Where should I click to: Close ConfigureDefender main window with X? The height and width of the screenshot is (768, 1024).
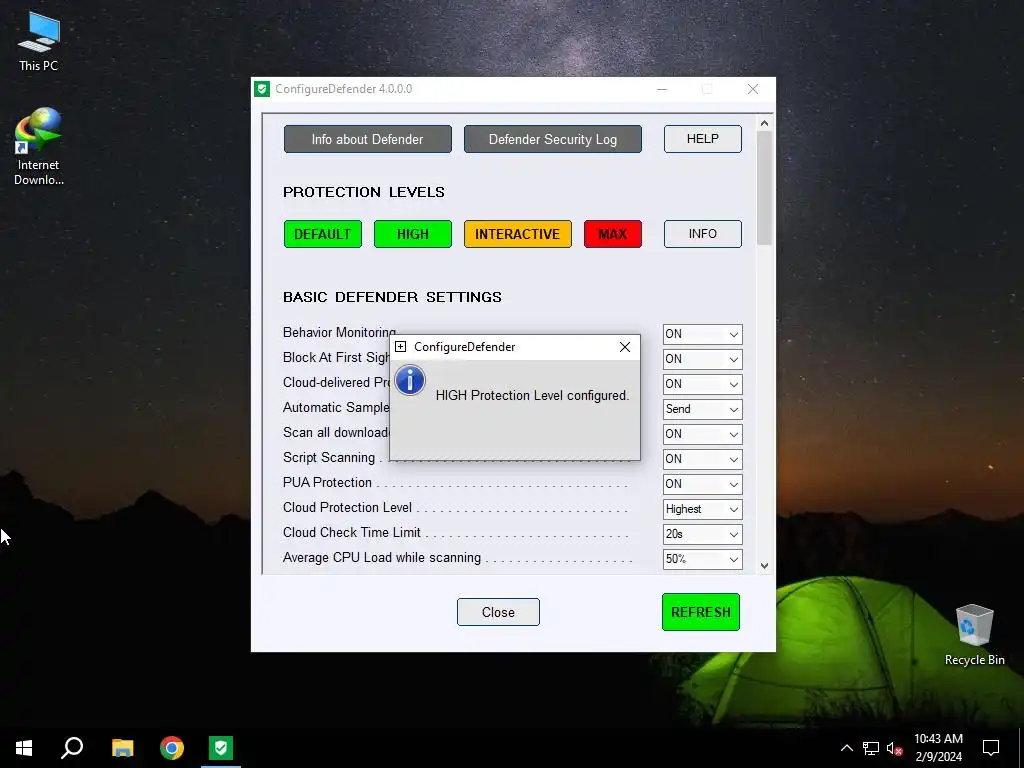(x=753, y=89)
